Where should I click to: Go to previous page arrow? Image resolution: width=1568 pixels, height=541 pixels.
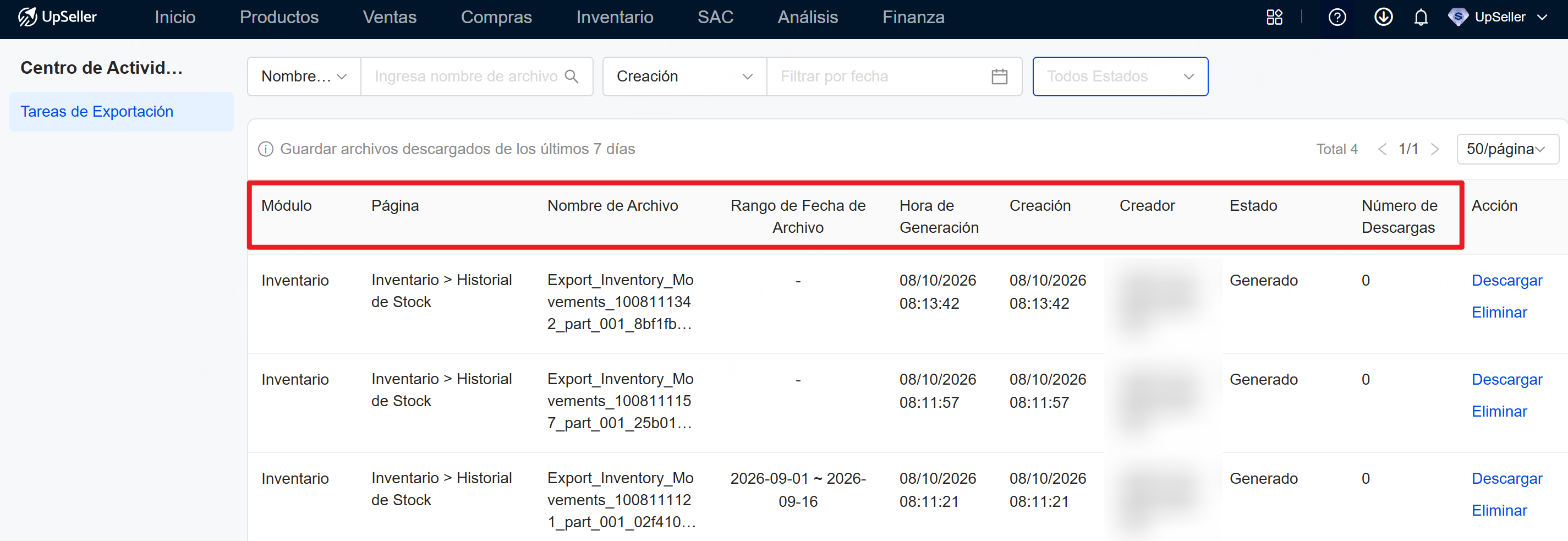[1383, 149]
